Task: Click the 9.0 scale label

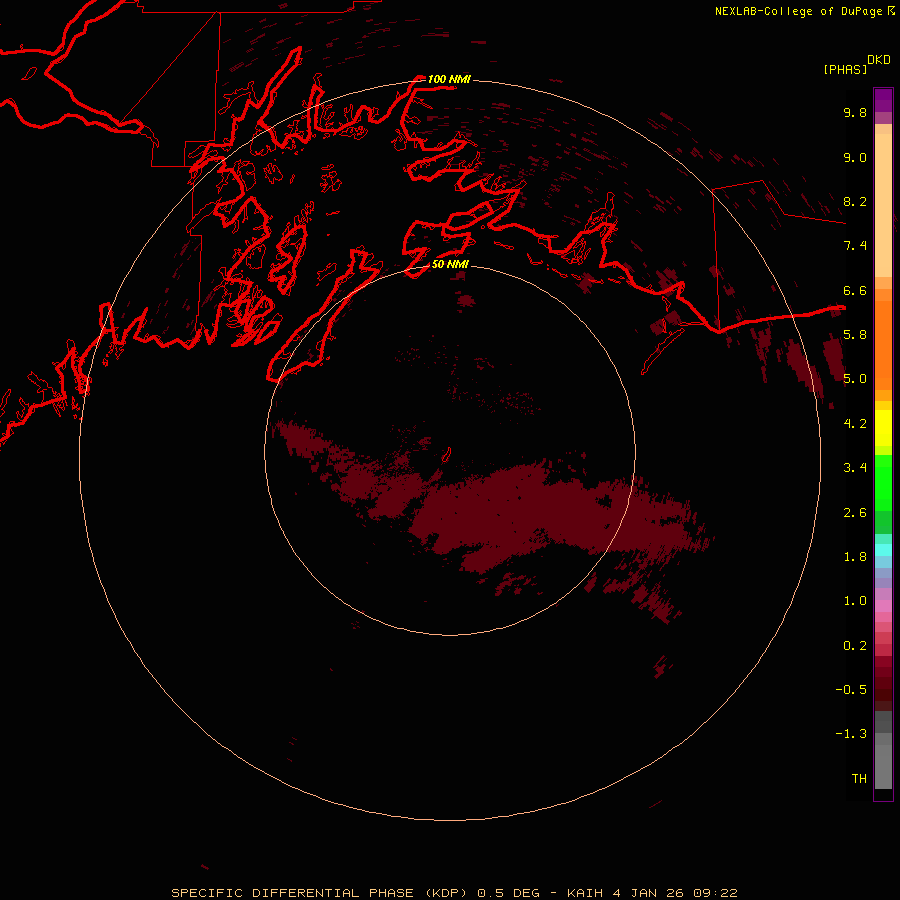Action: click(855, 157)
